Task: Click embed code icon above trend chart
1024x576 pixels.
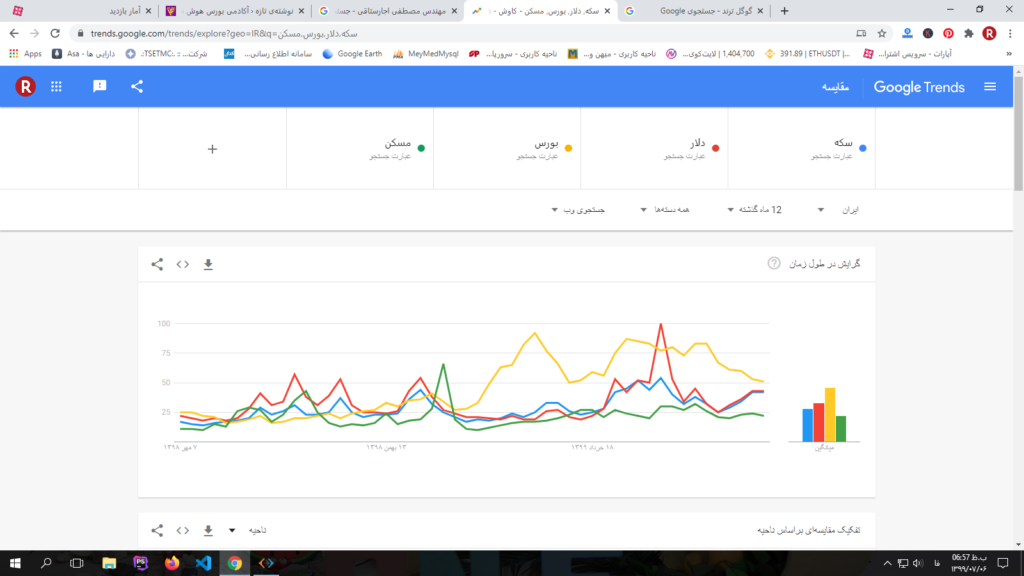Action: pos(183,264)
